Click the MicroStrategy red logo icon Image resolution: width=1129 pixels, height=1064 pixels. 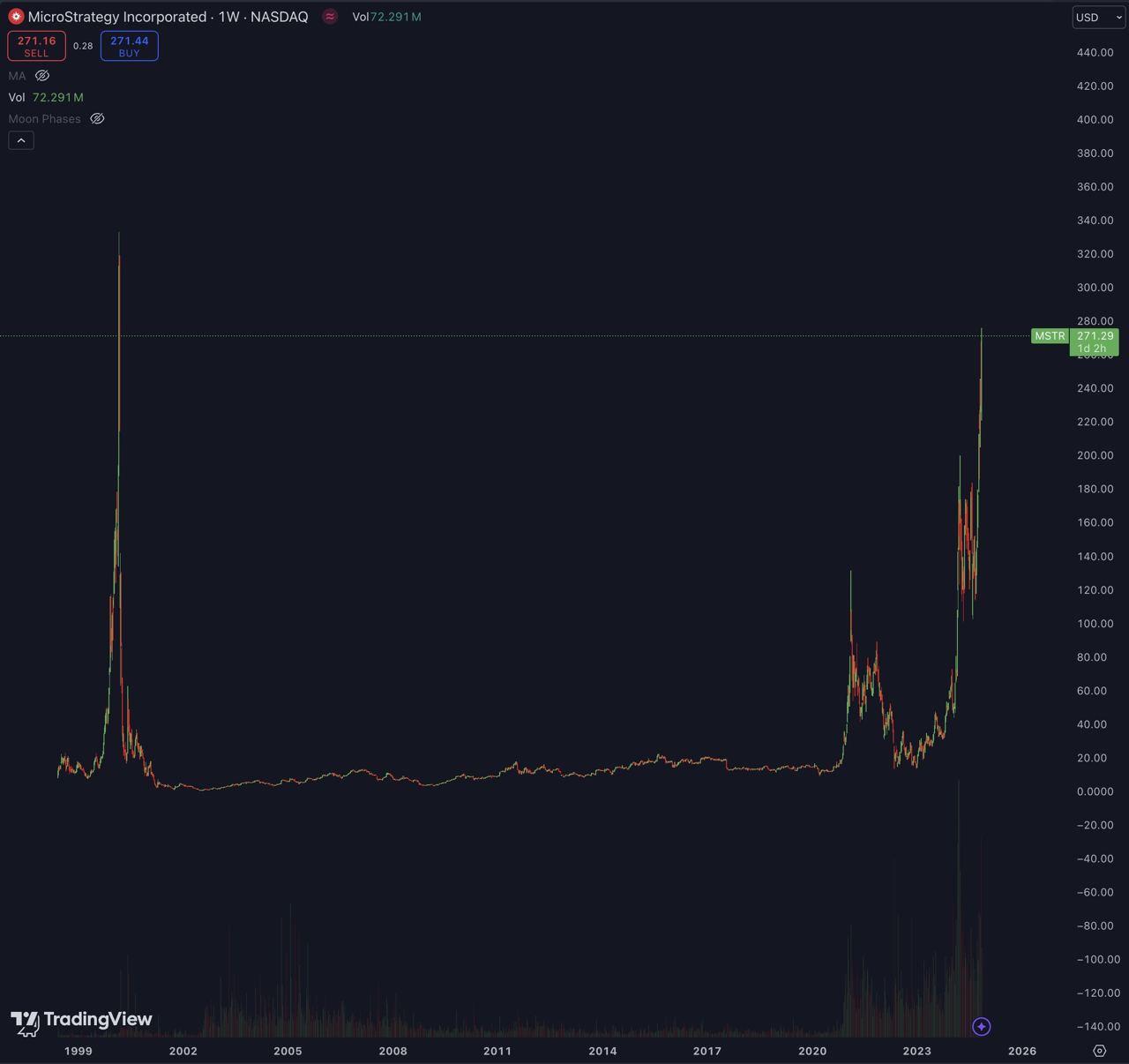coord(16,17)
